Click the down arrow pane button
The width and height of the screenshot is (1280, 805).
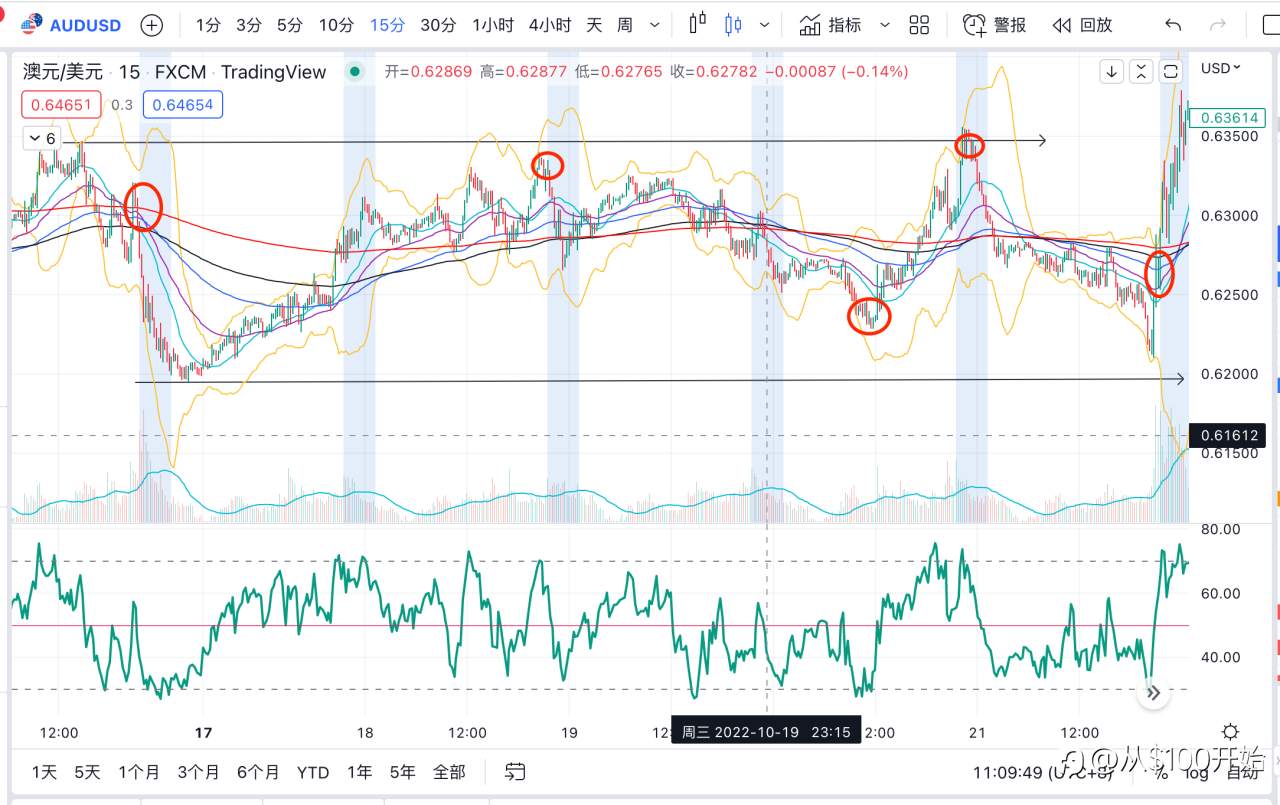point(1112,71)
